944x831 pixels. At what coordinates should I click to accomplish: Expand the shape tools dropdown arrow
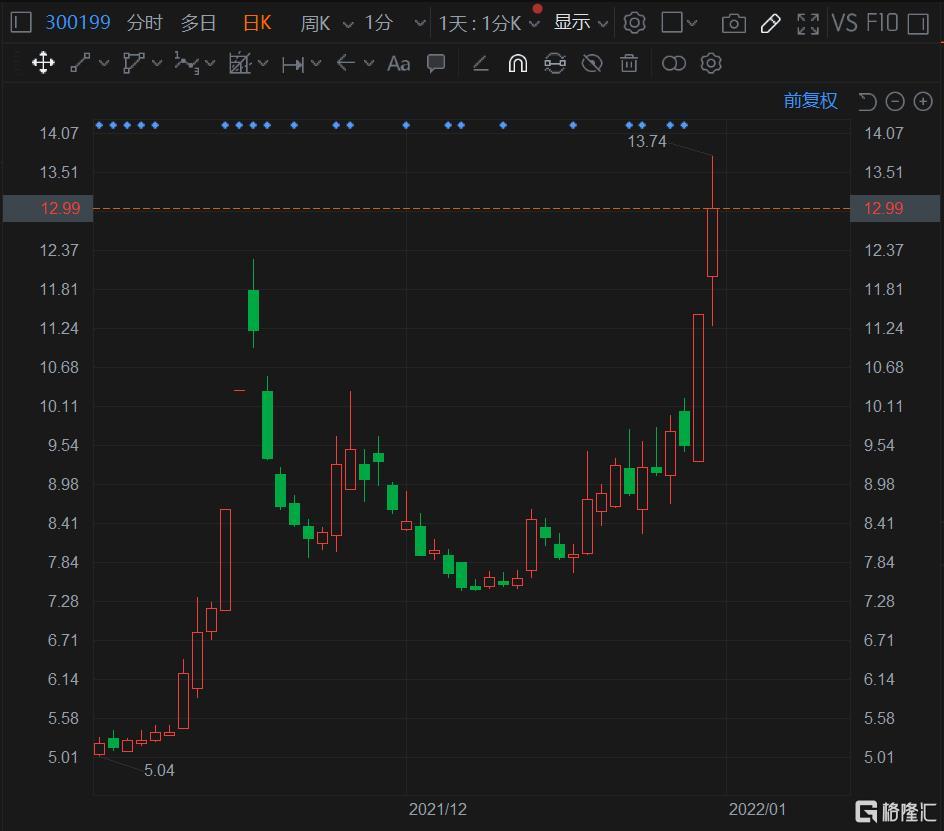tap(157, 63)
